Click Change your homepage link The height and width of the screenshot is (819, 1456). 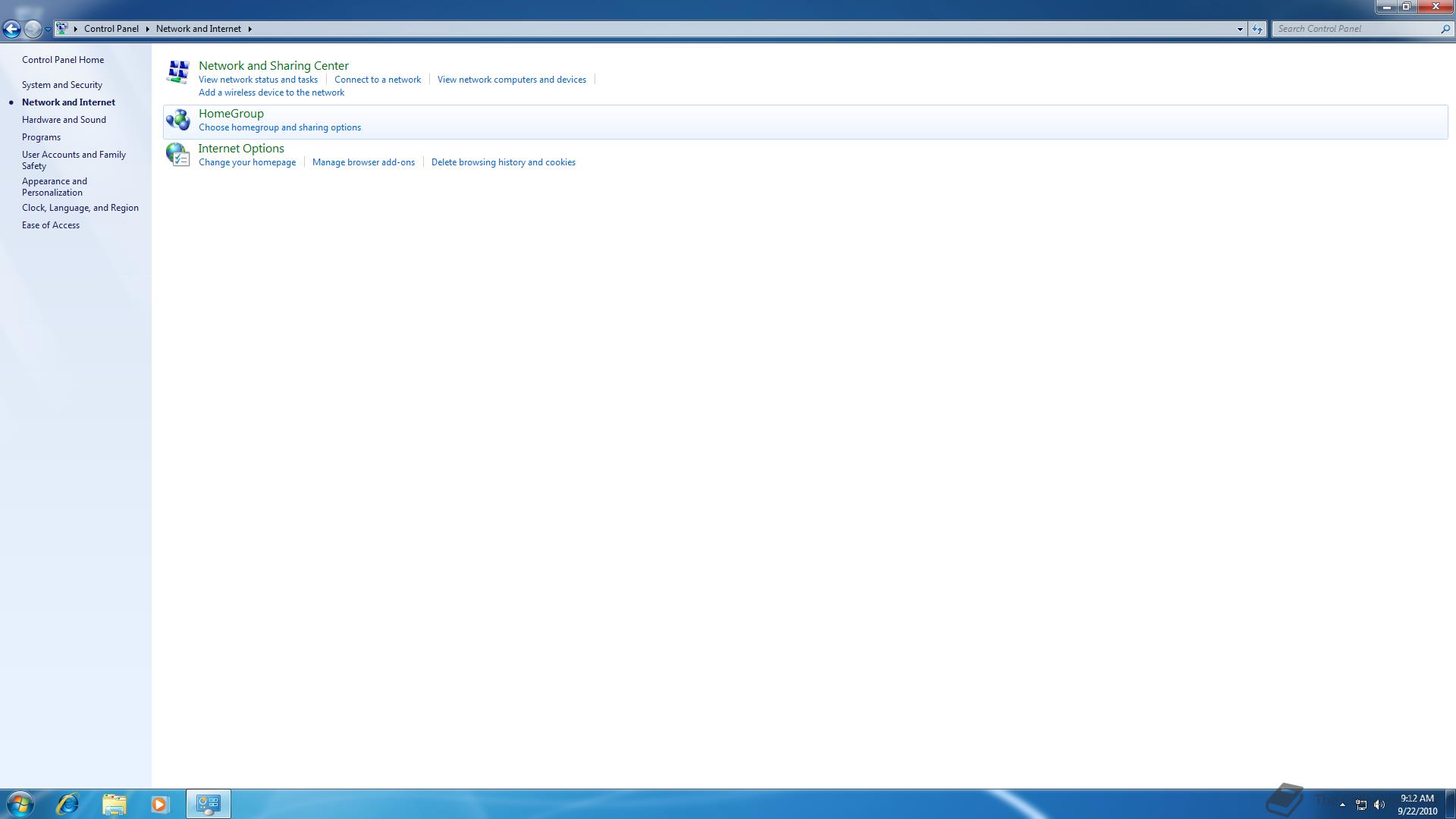click(x=247, y=162)
